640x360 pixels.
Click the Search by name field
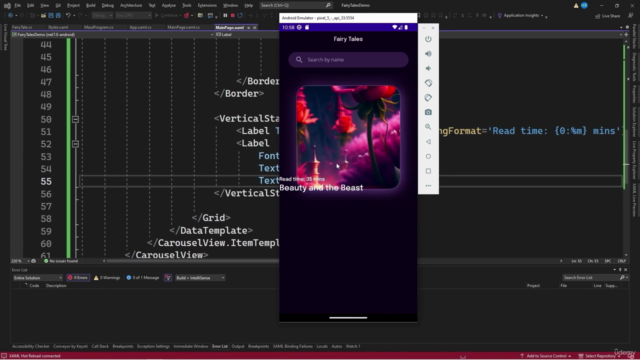(x=348, y=60)
